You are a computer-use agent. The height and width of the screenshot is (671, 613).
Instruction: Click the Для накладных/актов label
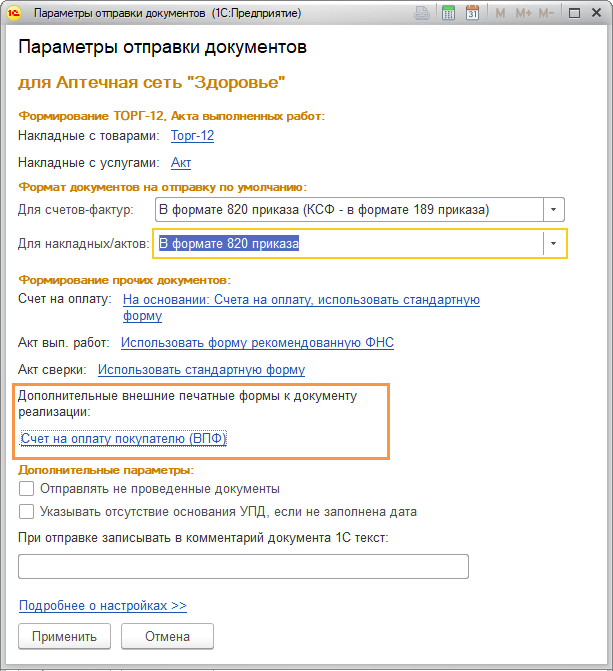click(83, 243)
